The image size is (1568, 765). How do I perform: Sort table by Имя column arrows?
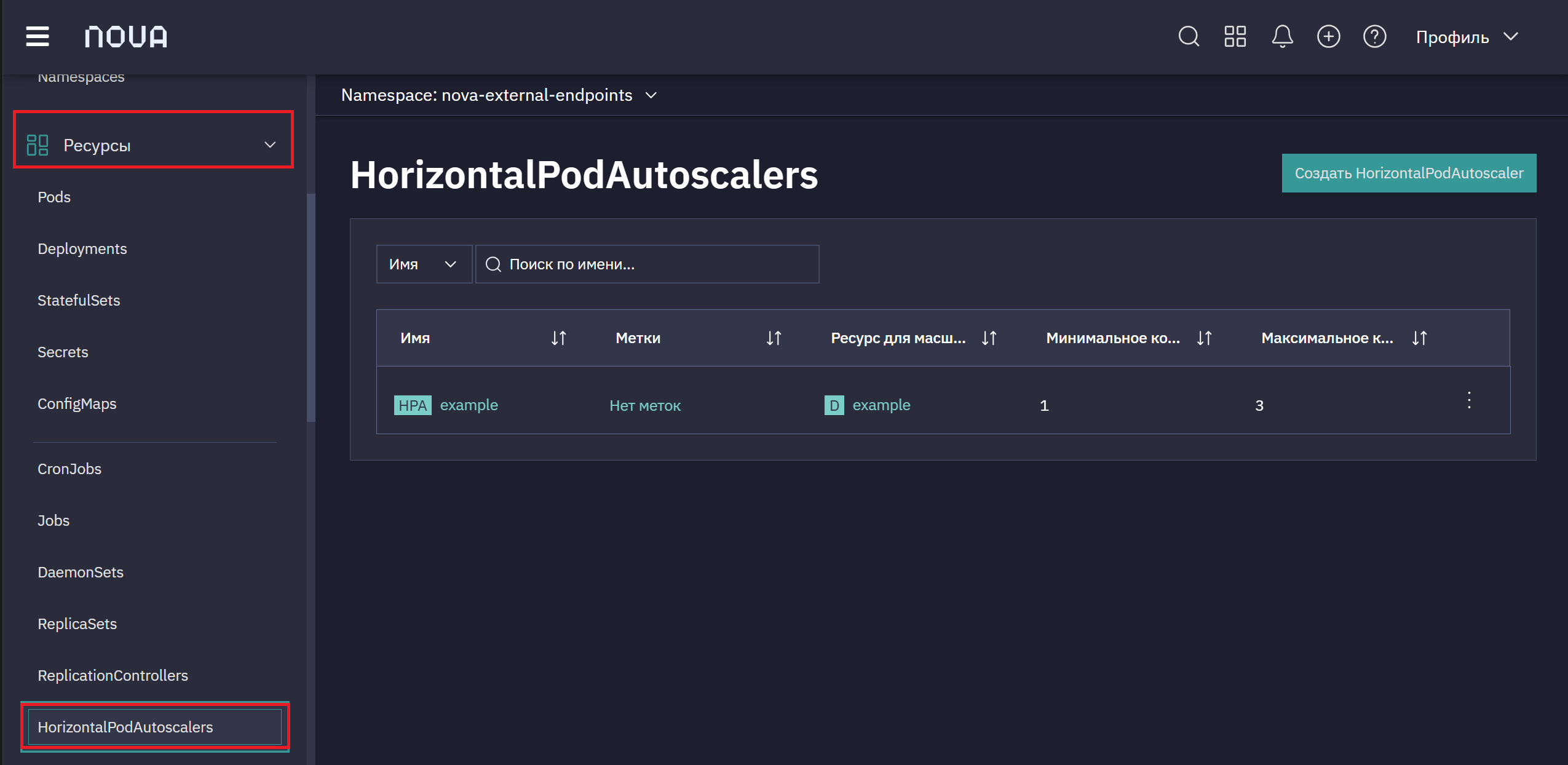(x=558, y=338)
